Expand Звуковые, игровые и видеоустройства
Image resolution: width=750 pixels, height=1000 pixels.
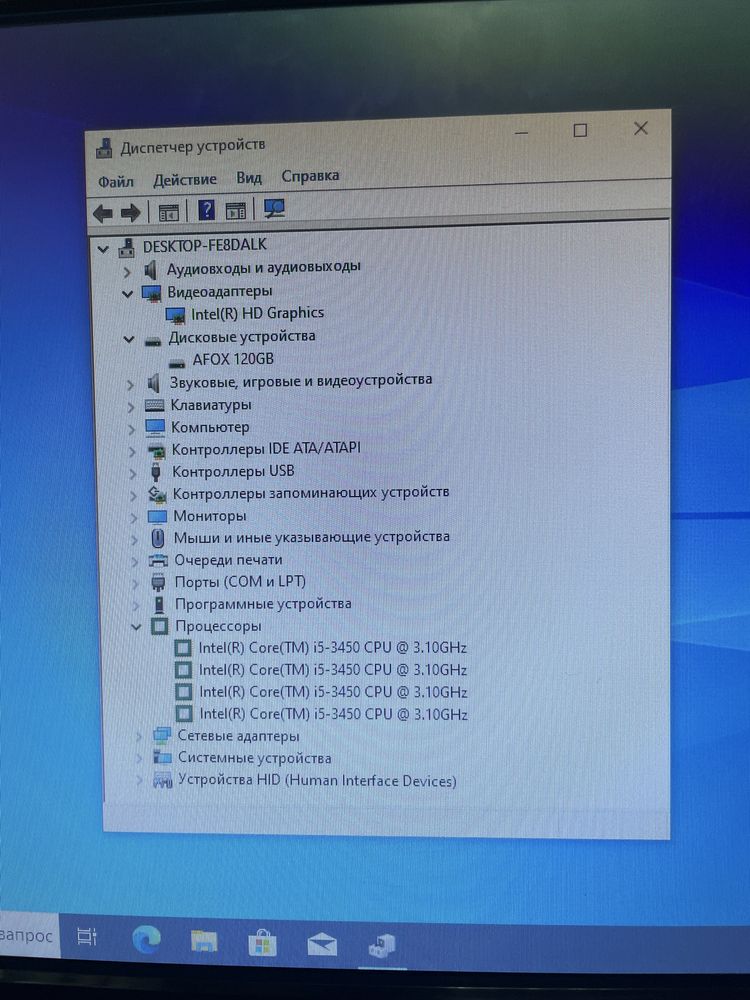pos(130,385)
